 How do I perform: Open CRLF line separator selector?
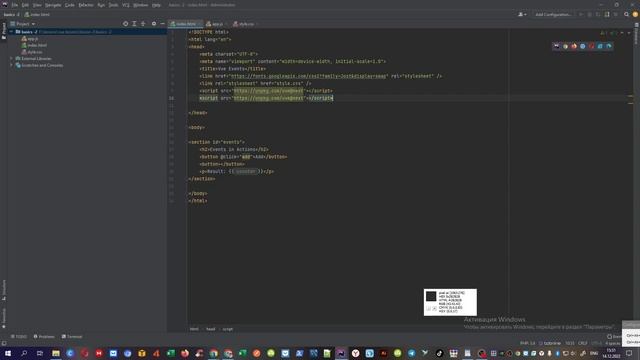(582, 343)
